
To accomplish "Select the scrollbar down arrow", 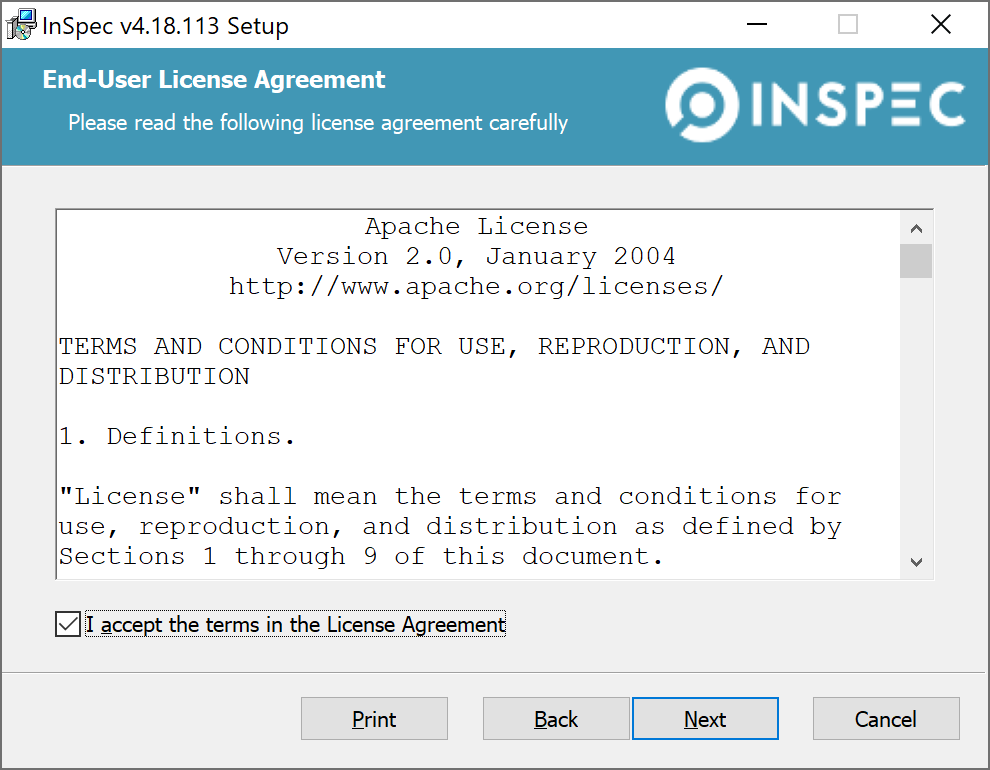I will click(916, 563).
